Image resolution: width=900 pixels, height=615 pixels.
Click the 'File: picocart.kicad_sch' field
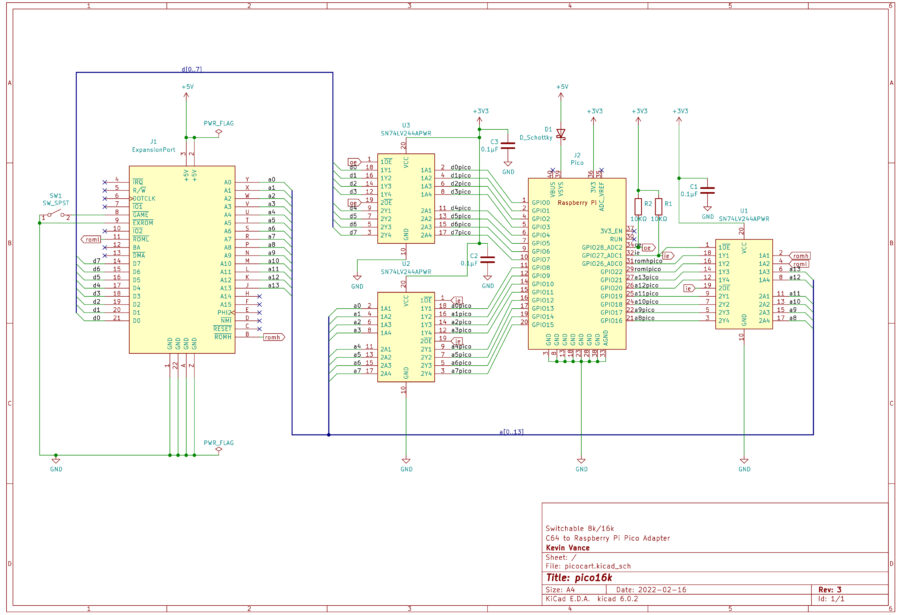pos(588,566)
